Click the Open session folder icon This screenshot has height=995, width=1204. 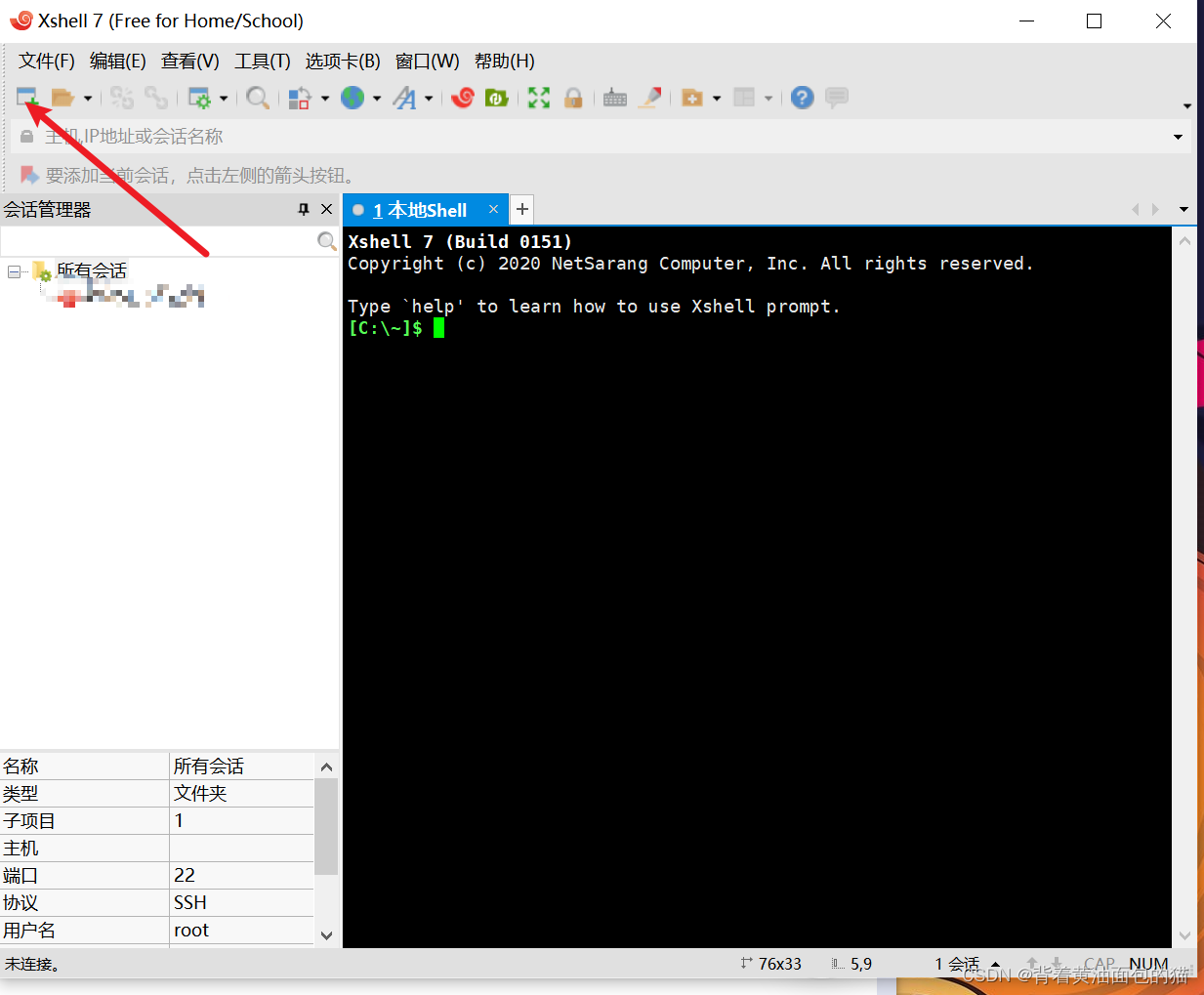(63, 98)
